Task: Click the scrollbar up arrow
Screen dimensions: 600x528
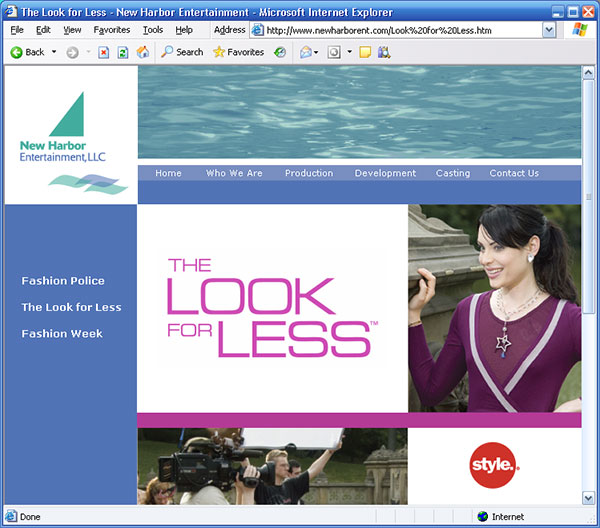Action: pos(588,73)
